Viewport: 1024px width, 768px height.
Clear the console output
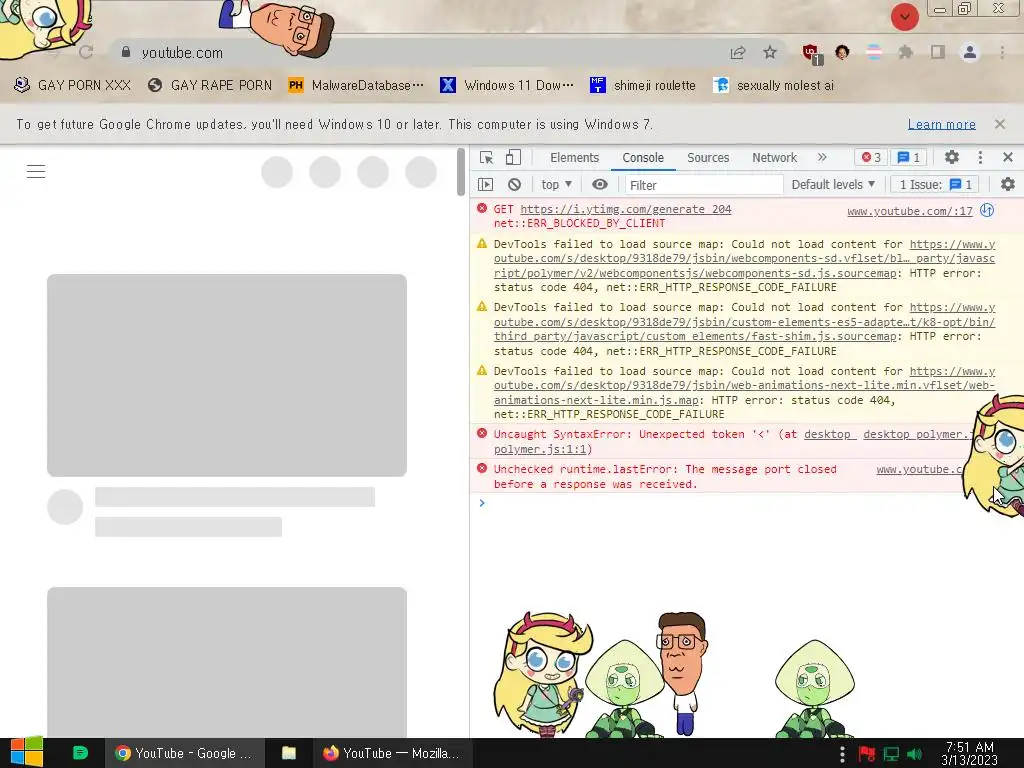pyautogui.click(x=515, y=185)
